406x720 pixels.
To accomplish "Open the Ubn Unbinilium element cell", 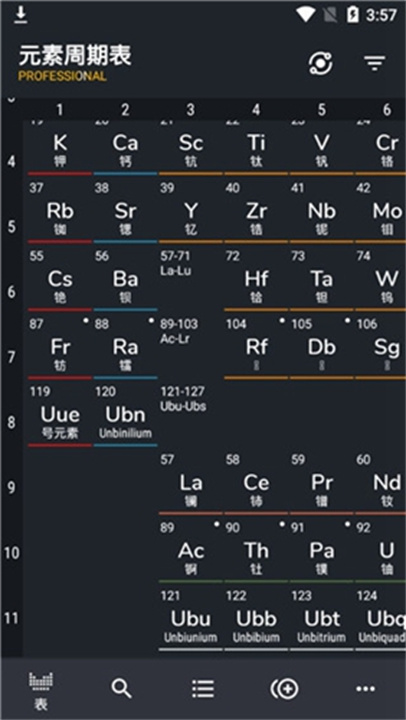I will 125,416.
